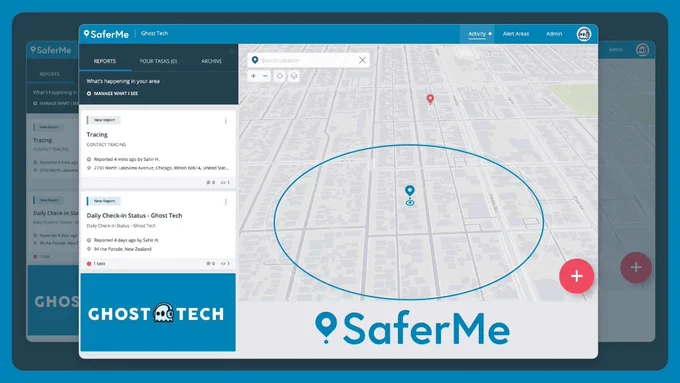The width and height of the screenshot is (680, 383).
Task: Zoom in on the map
Action: 253,76
